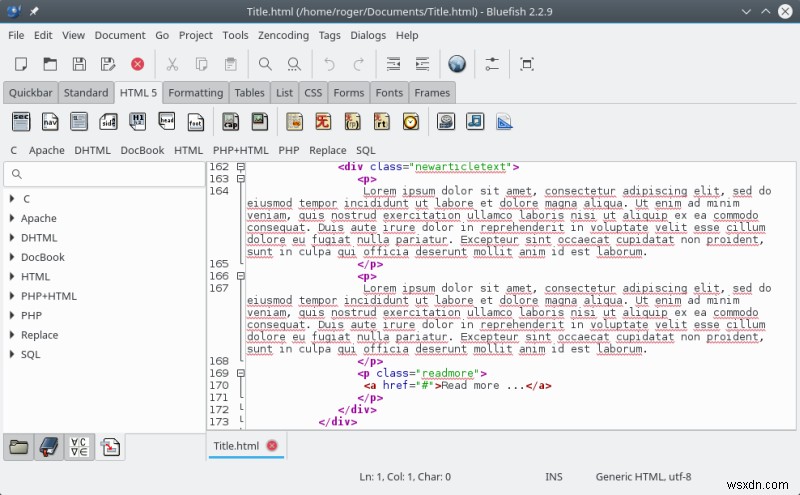Insert HTML5 section tag from toolbar
The width and height of the screenshot is (800, 495).
pos(21,122)
